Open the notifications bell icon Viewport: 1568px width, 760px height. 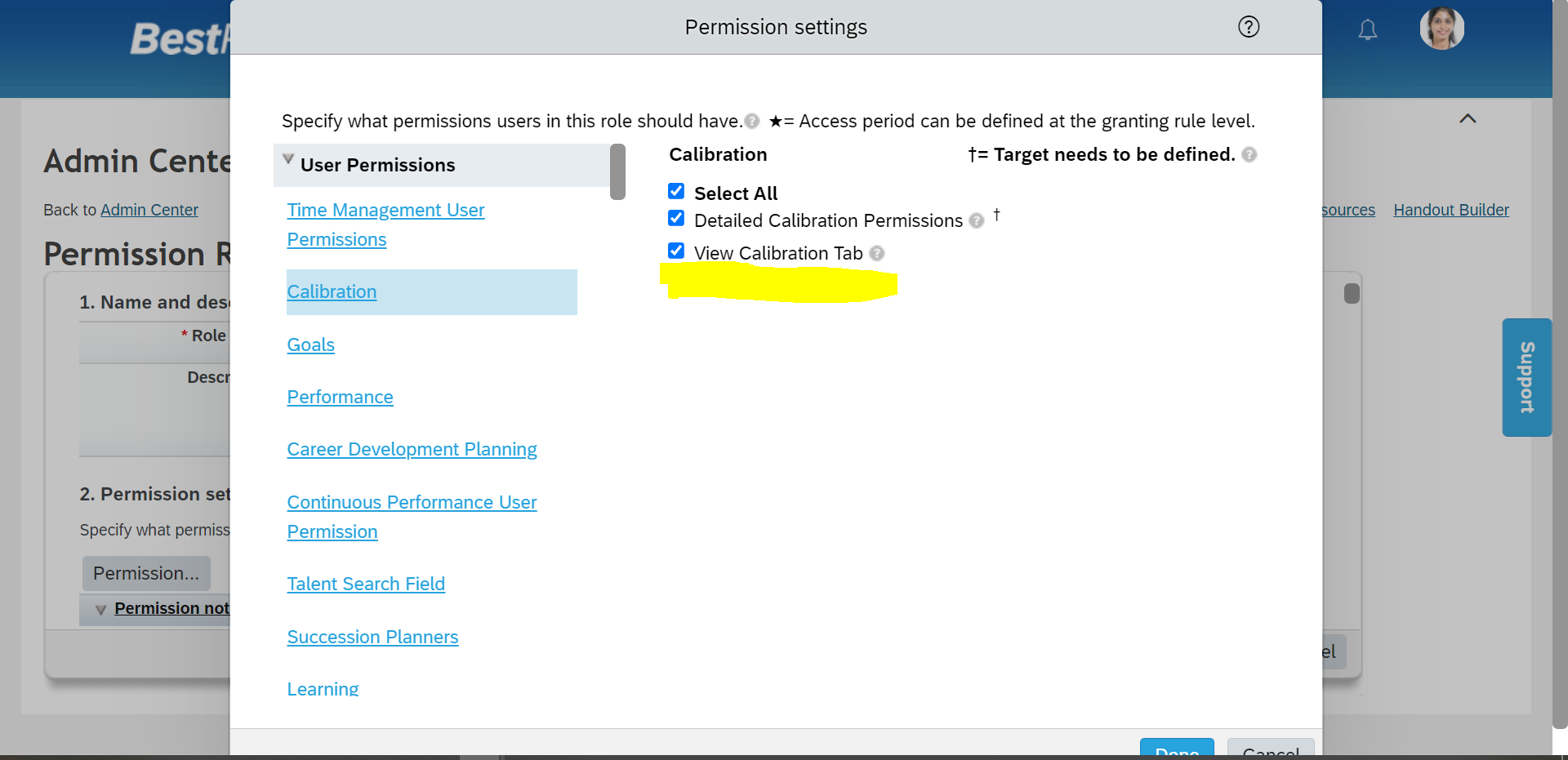(1367, 30)
